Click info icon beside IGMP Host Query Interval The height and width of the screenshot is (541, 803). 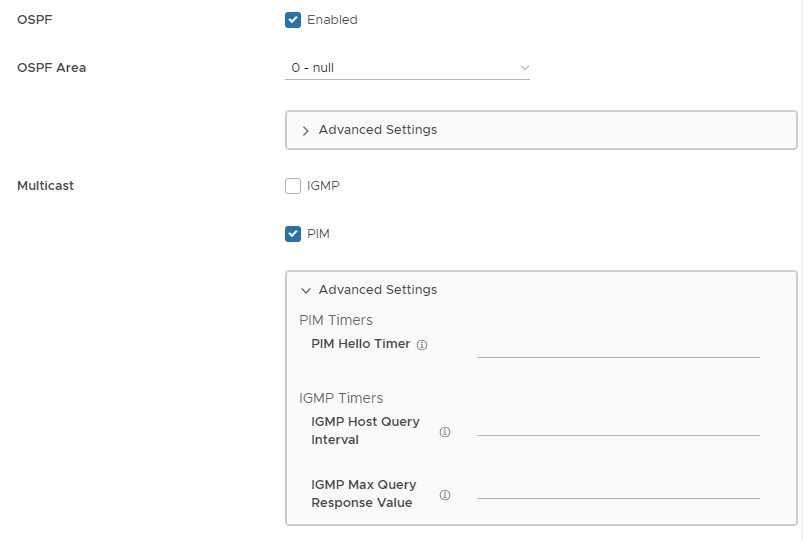click(445, 432)
